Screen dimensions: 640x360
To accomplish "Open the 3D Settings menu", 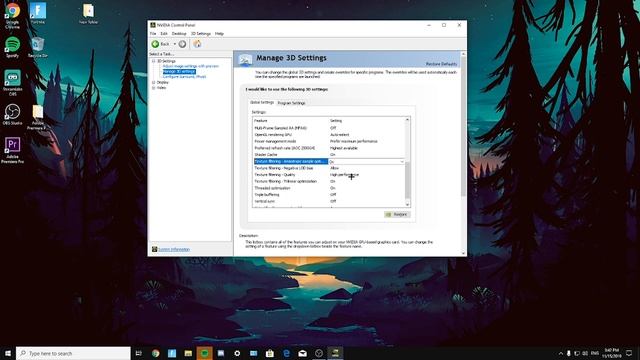I will (x=201, y=33).
